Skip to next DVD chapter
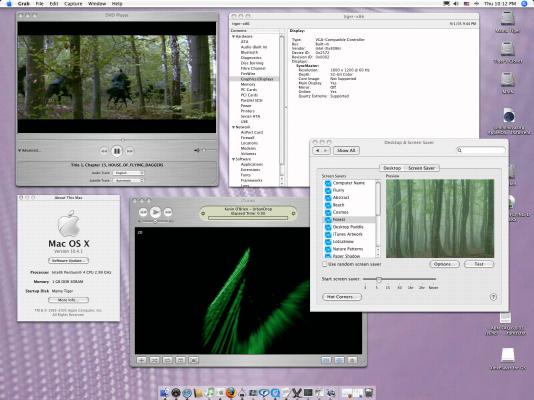 (x=129, y=151)
